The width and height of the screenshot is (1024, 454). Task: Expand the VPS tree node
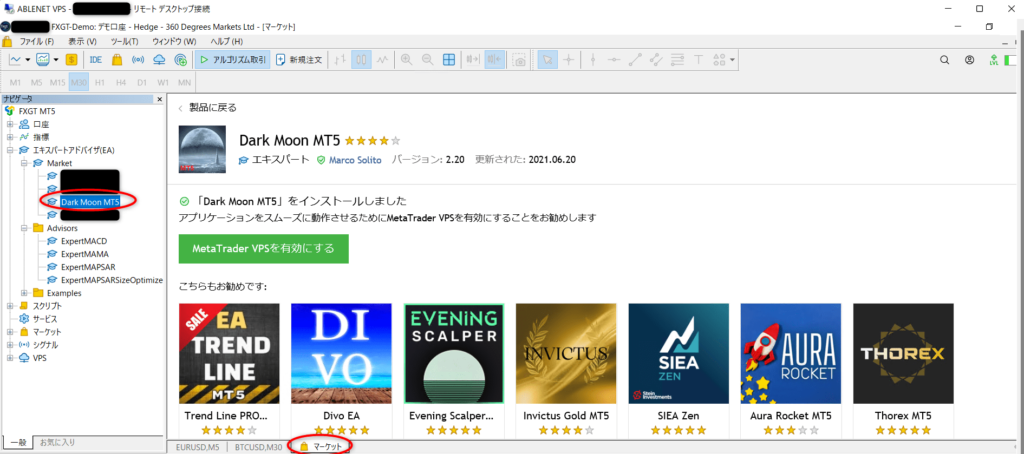click(10, 357)
